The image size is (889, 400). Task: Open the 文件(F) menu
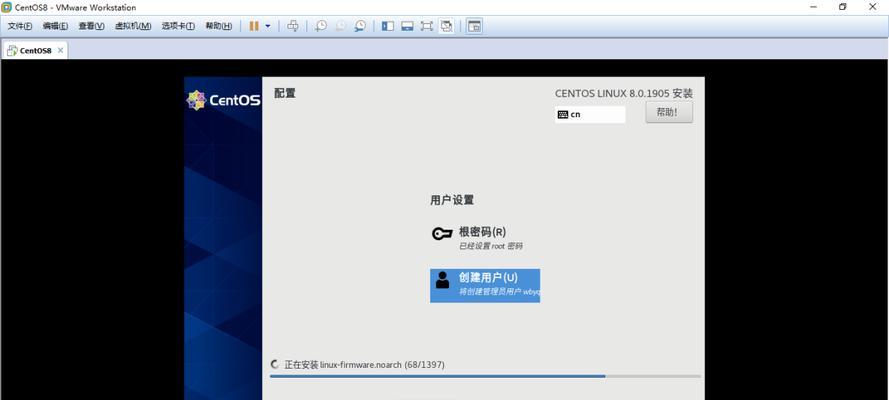tap(20, 26)
